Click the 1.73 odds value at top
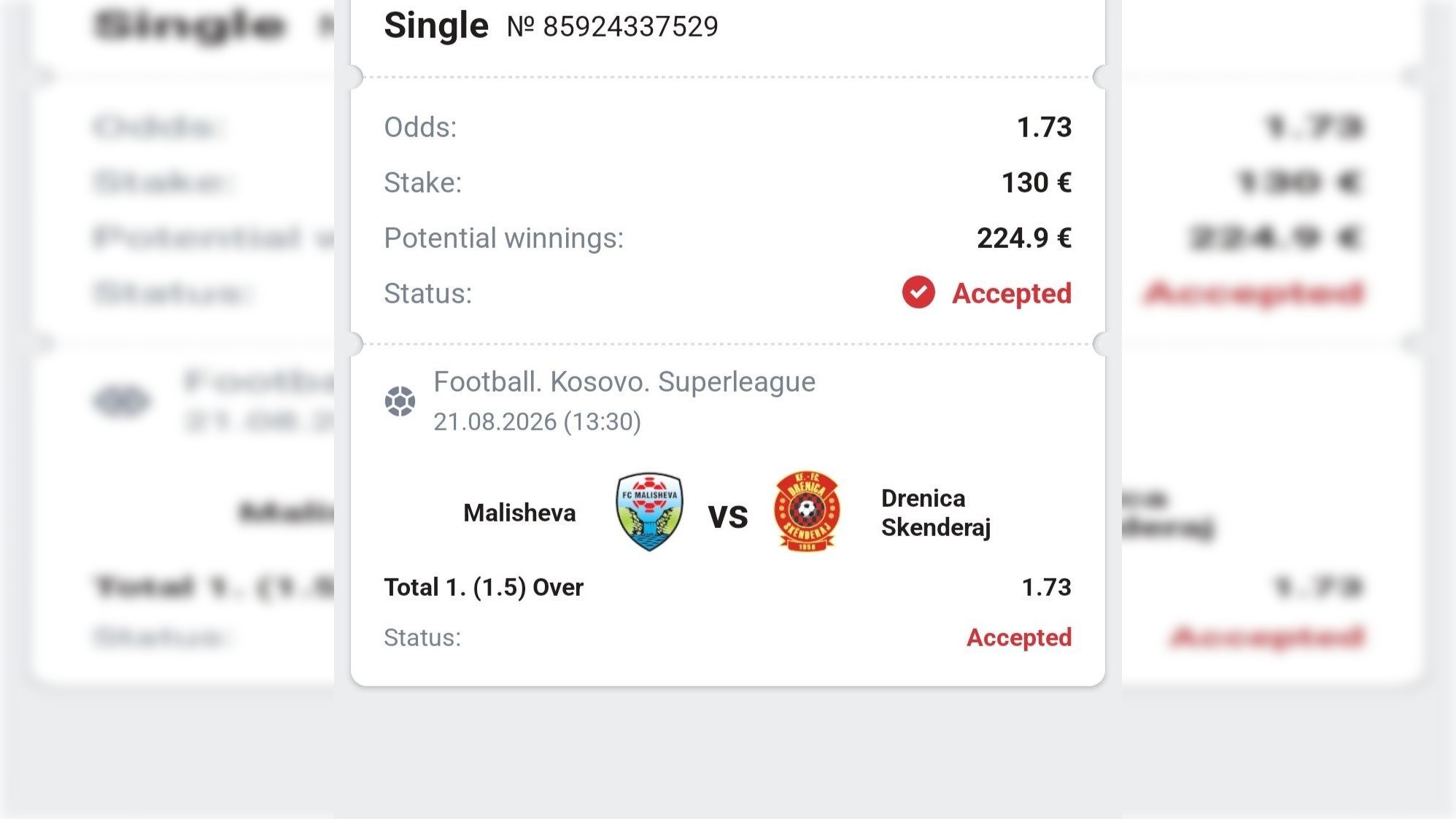 click(x=1045, y=127)
